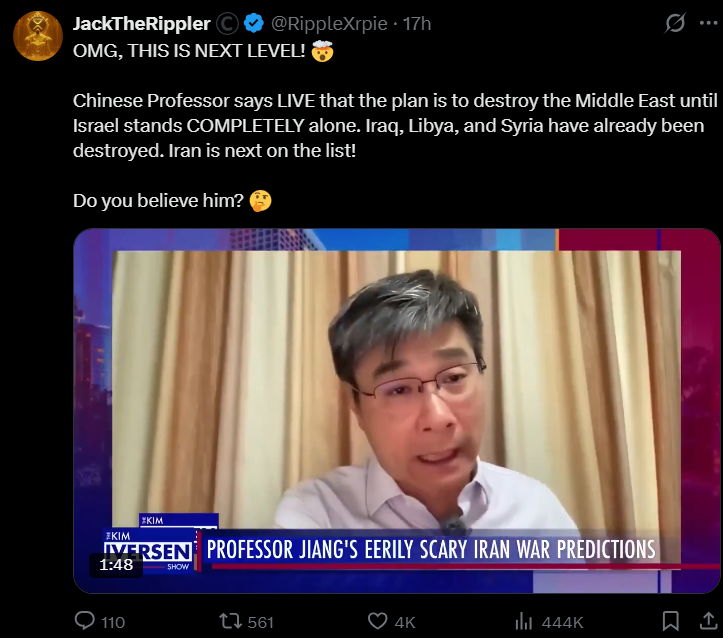This screenshot has height=638, width=723.
Task: Open the 17h timestamp link
Action: (x=417, y=24)
